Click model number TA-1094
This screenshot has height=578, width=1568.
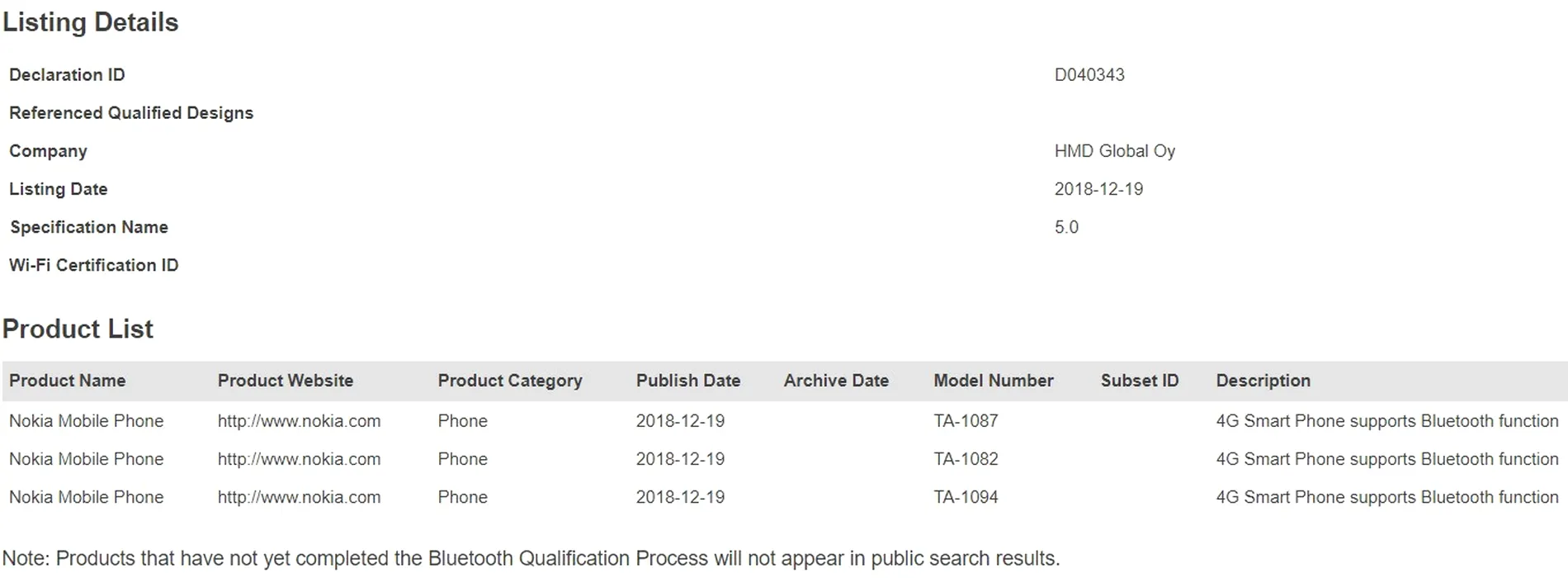pyautogui.click(x=966, y=497)
